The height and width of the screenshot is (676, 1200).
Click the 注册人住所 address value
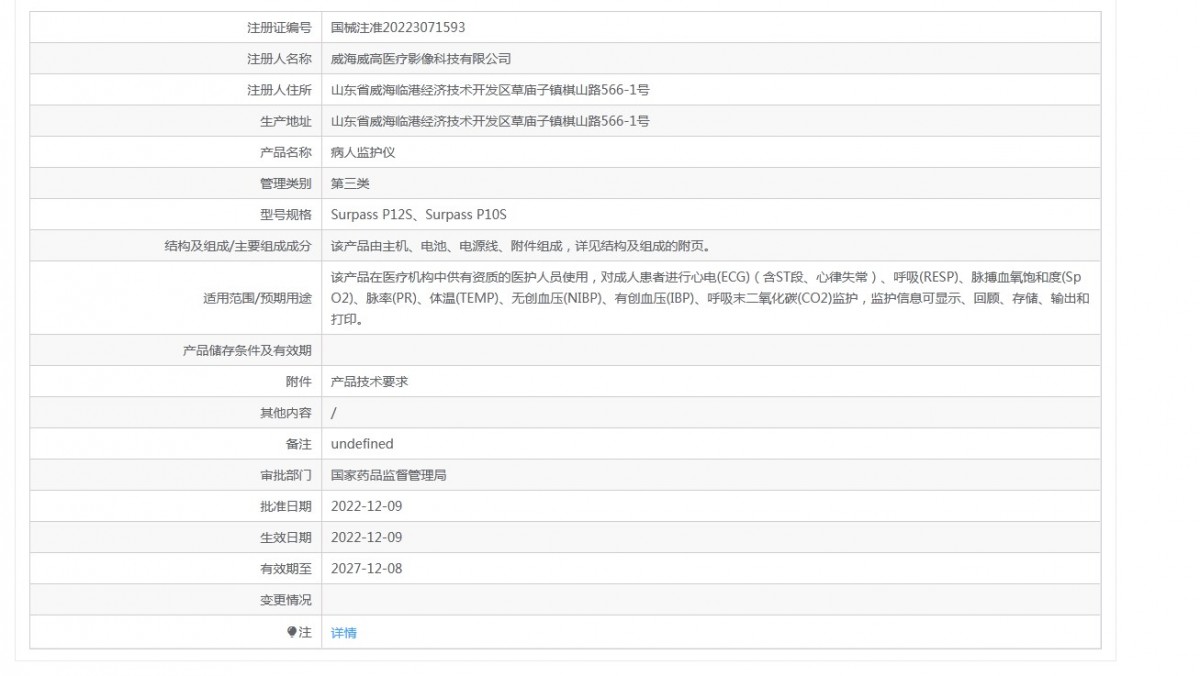coord(490,90)
